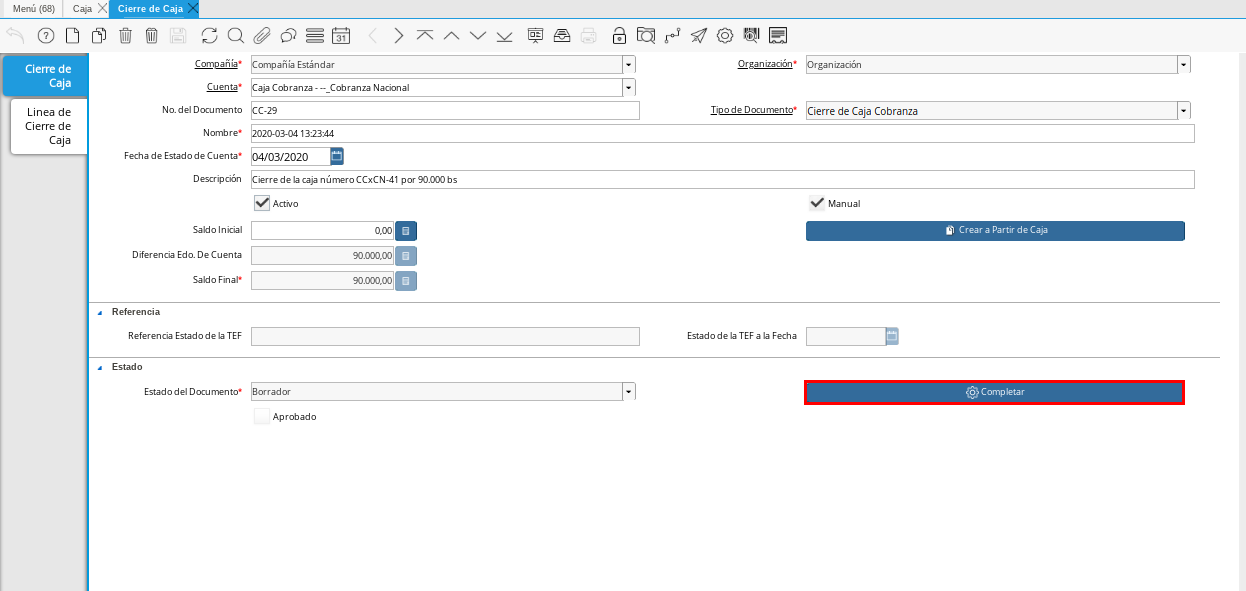Go to previous record up chevron
1246x591 pixels.
[x=451, y=36]
